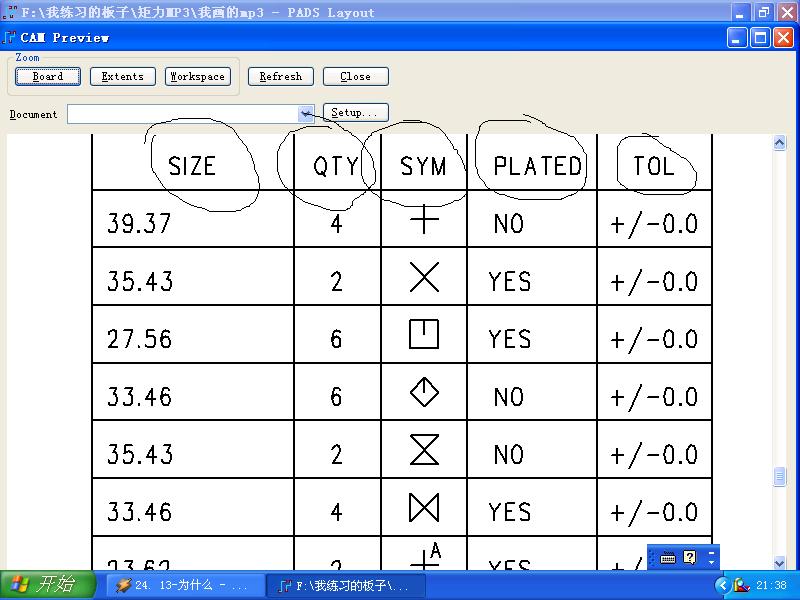Expand the Document dropdown
The width and height of the screenshot is (800, 600).
coord(306,114)
